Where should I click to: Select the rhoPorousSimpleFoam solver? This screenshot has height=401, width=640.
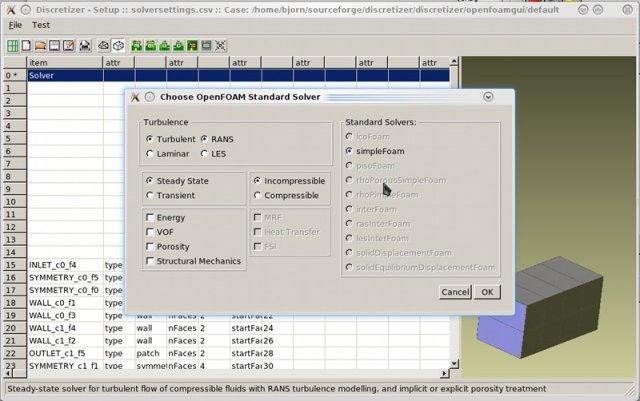[396, 180]
